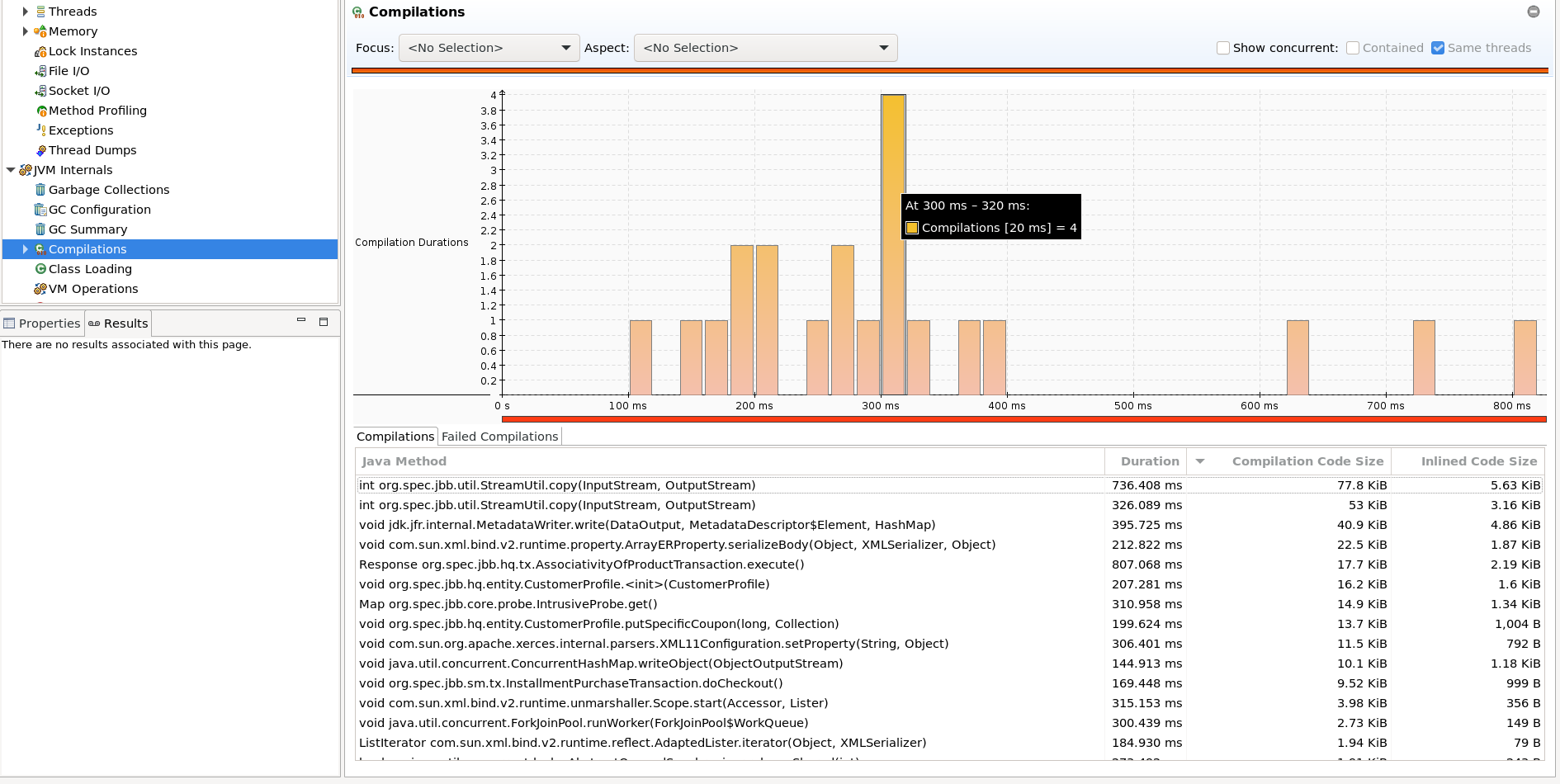
Task: Click the Properties tab icon
Action: 9,324
